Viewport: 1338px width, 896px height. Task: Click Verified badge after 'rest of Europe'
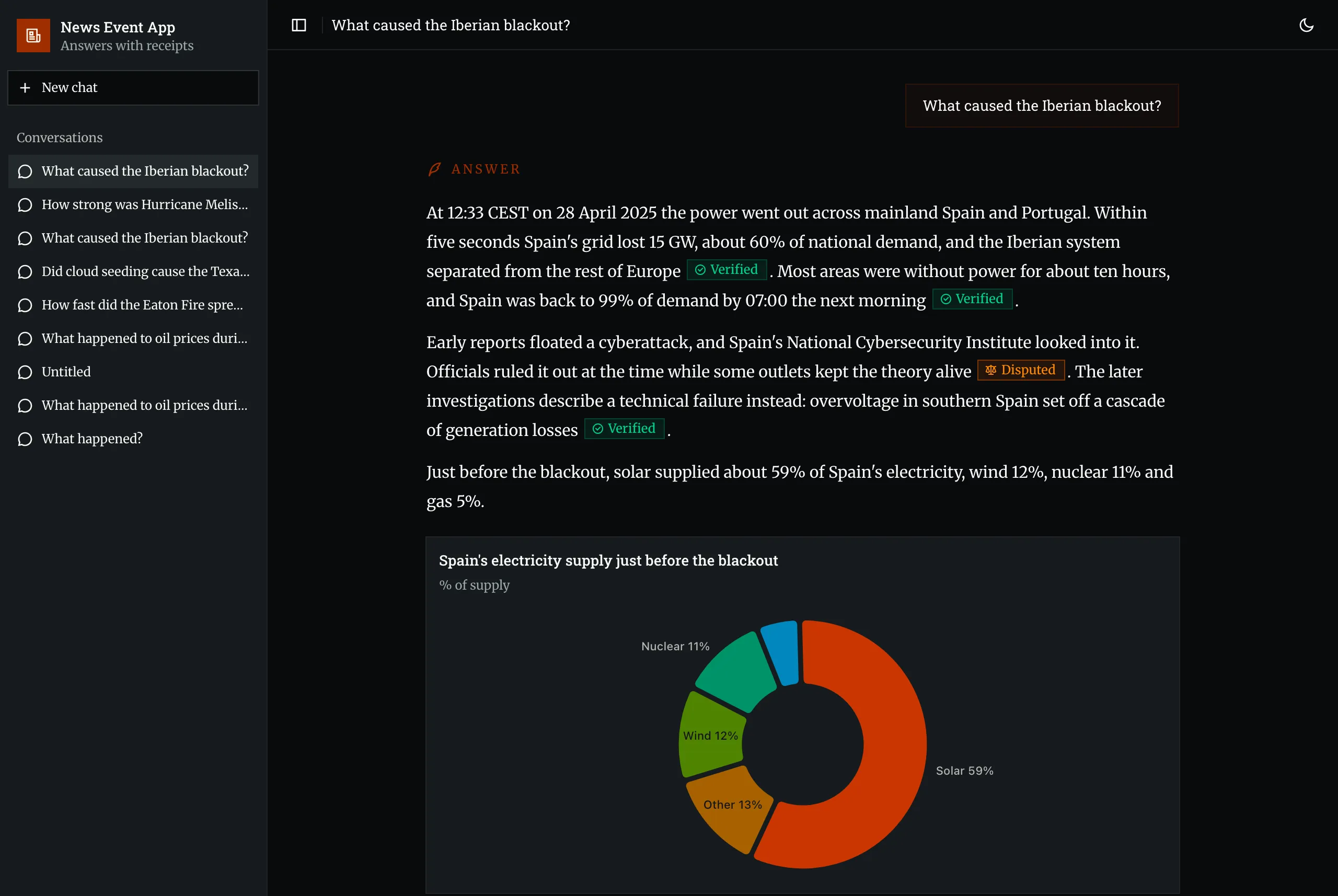[726, 270]
